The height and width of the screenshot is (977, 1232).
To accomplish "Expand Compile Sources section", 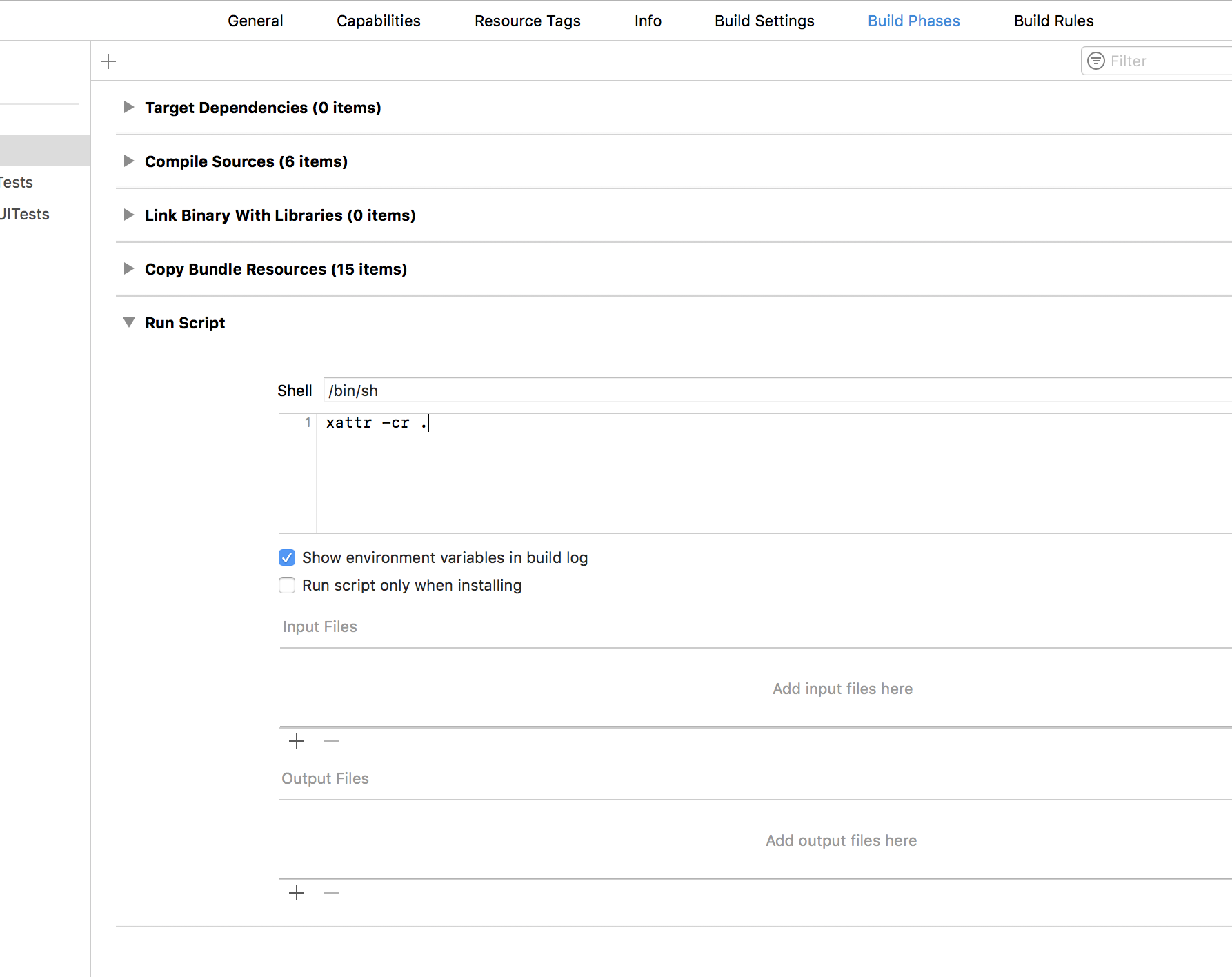I will click(128, 161).
